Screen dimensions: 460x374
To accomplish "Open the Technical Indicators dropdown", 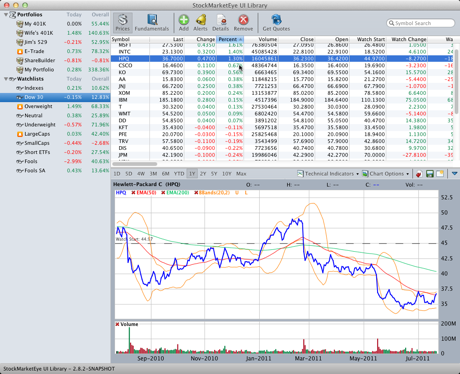I will pyautogui.click(x=328, y=174).
